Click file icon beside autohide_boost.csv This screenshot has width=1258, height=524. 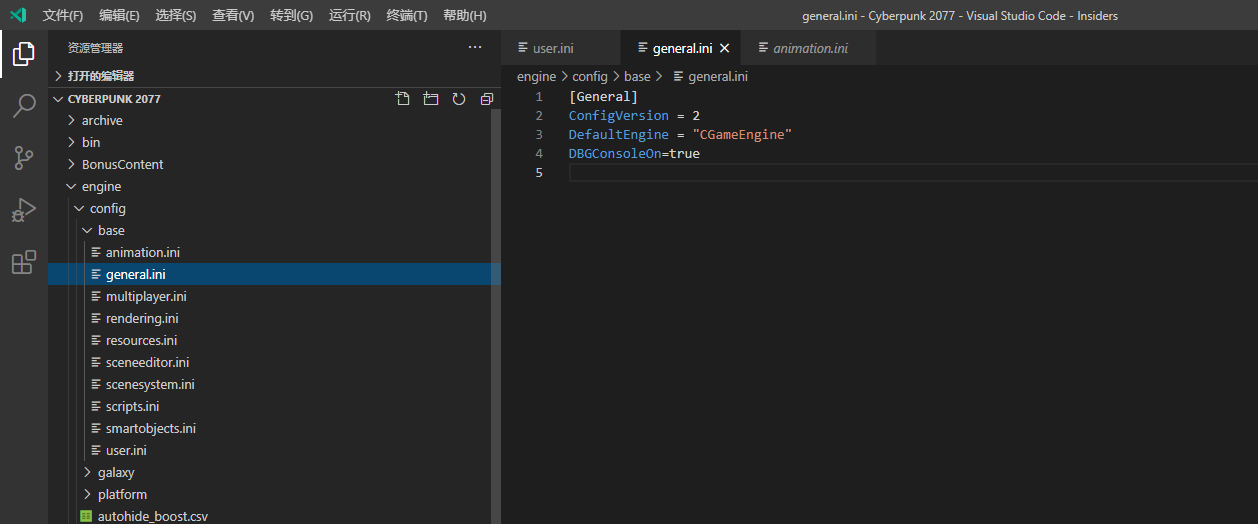pyautogui.click(x=86, y=517)
